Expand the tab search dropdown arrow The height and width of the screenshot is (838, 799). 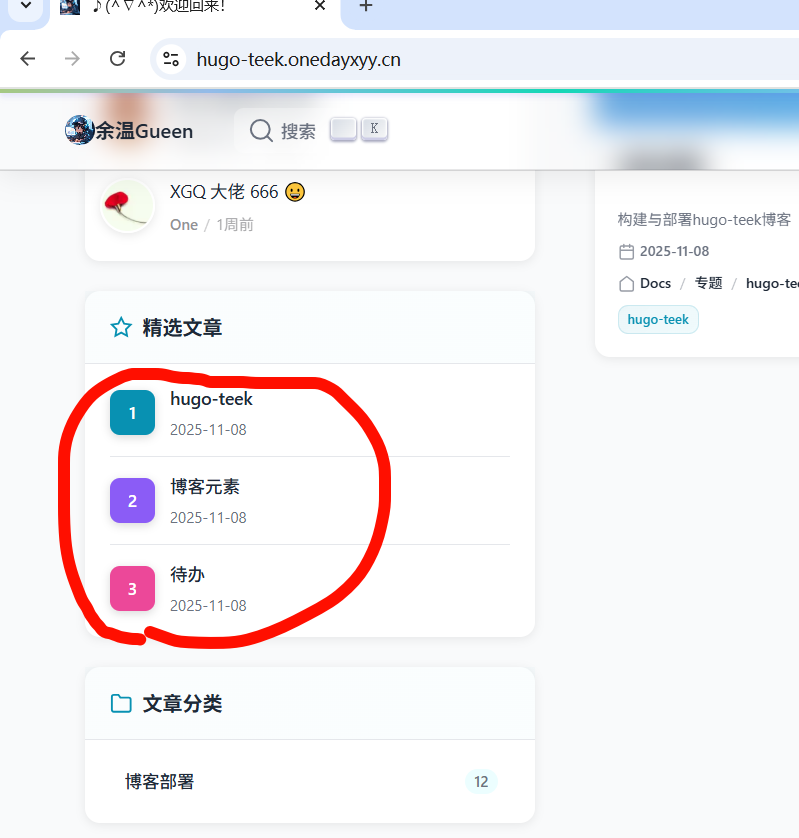(x=25, y=6)
